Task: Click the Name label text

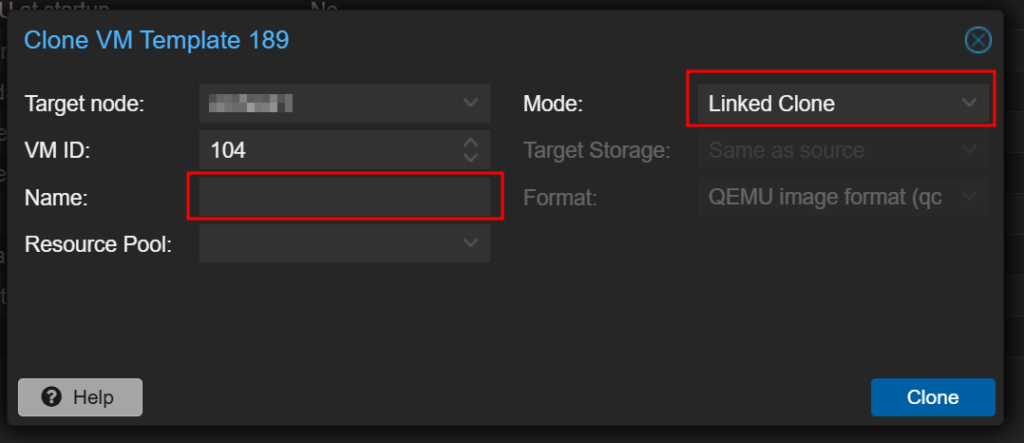Action: 56,197
